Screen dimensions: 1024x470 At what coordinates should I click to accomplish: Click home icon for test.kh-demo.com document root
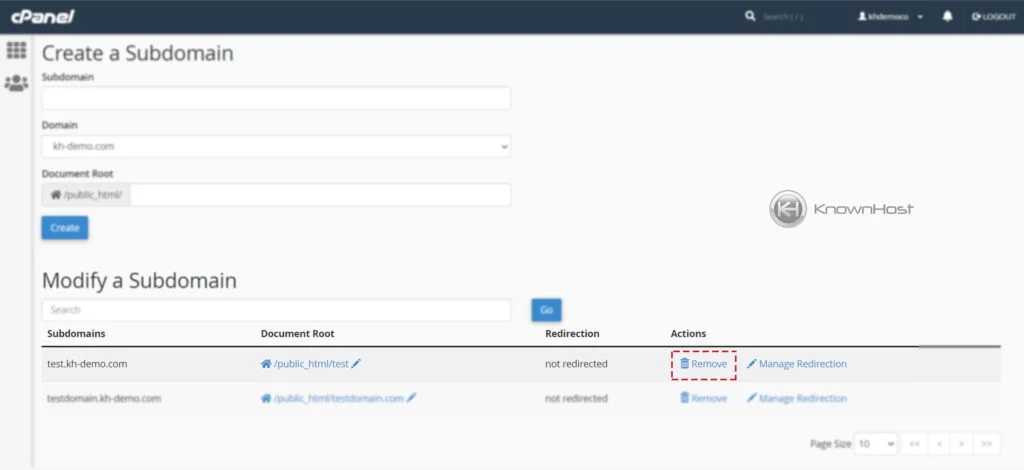coord(266,364)
